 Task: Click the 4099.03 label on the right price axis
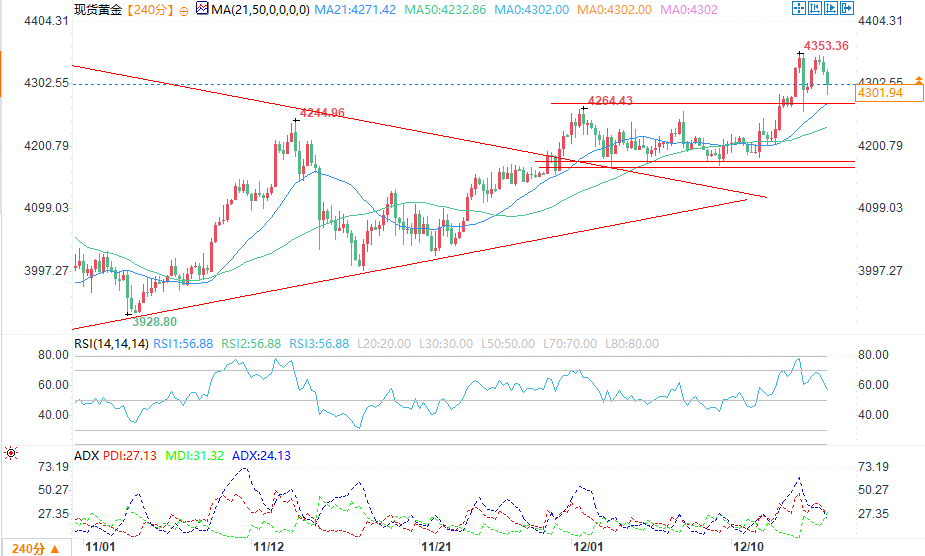tap(880, 207)
